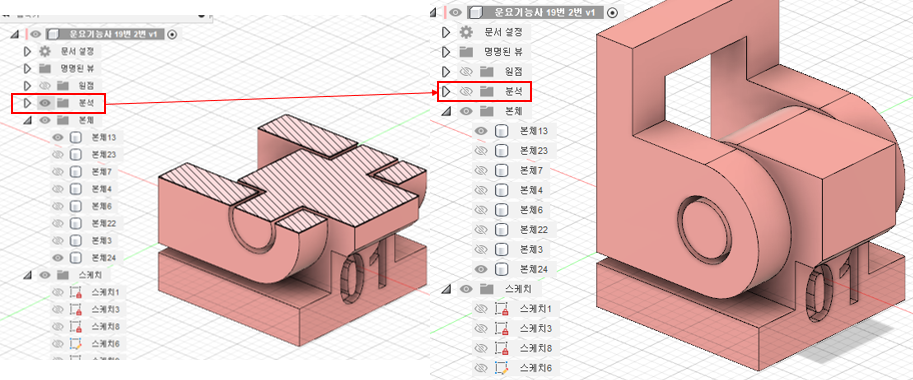
Task: Left browser: click 스케치 folder icon
Action: [x=62, y=275]
